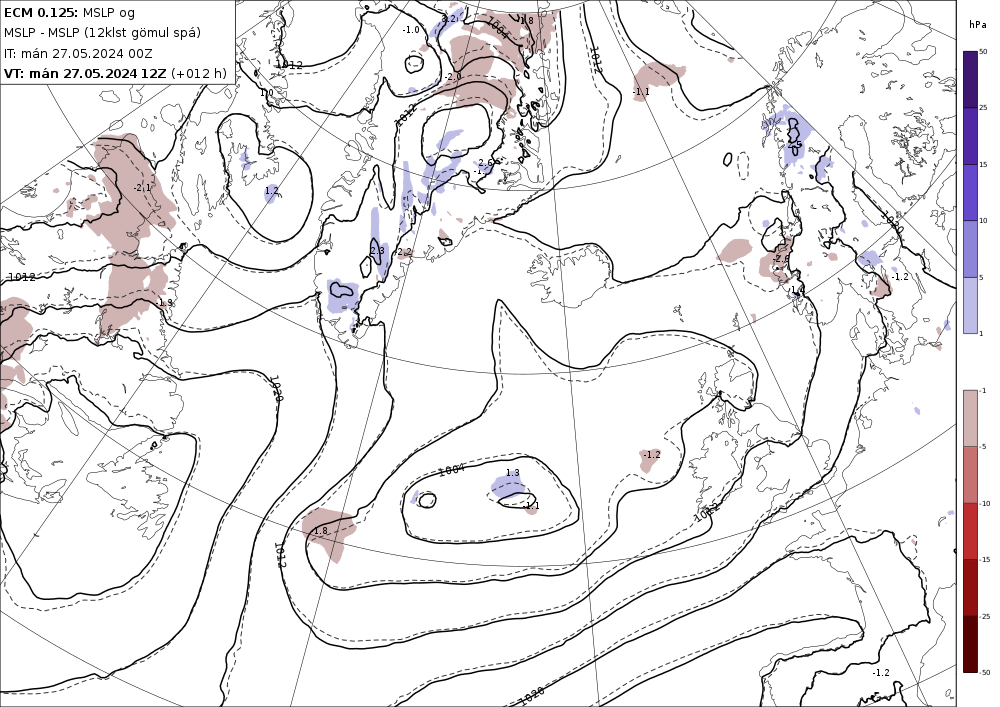Pick the light violet 5–10 legend segment

[970, 249]
